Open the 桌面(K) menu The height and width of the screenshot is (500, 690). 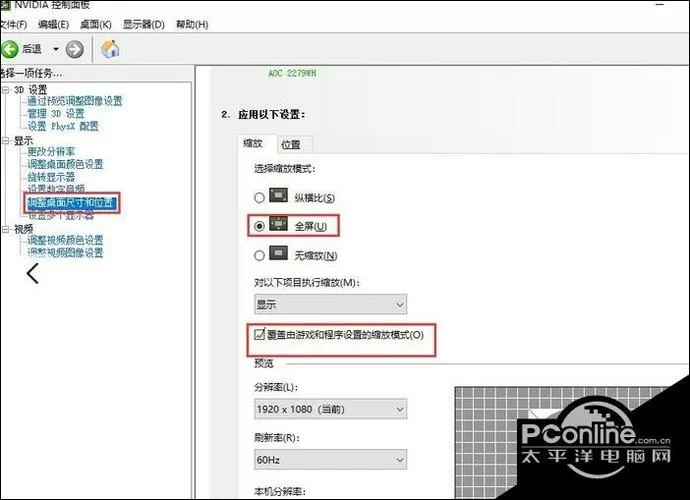(x=95, y=25)
